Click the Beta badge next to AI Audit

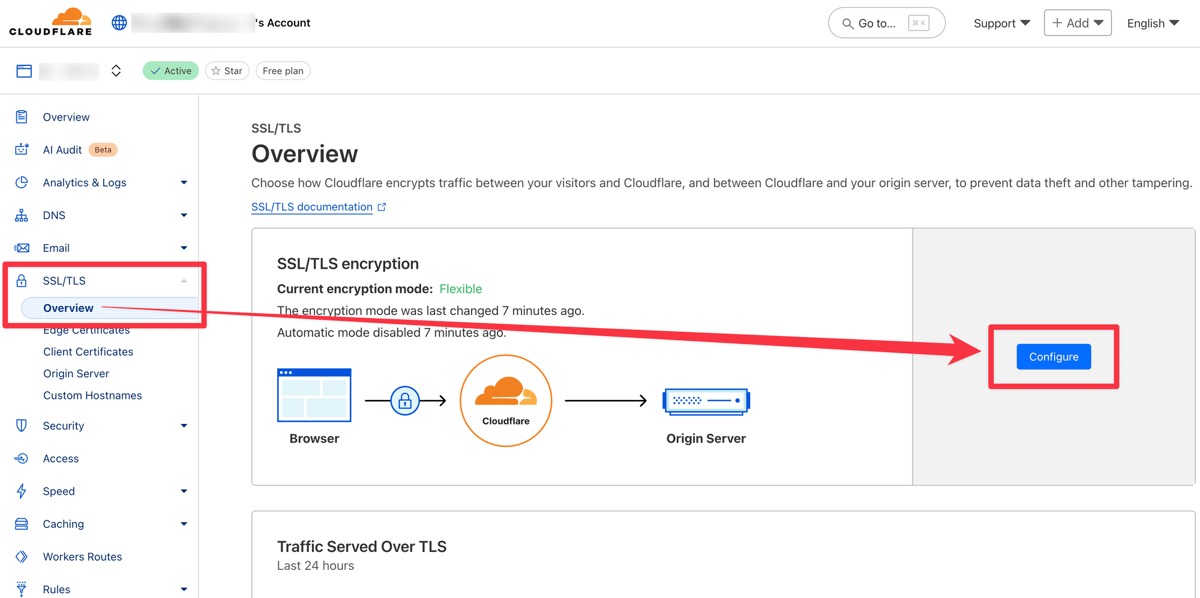(x=103, y=150)
